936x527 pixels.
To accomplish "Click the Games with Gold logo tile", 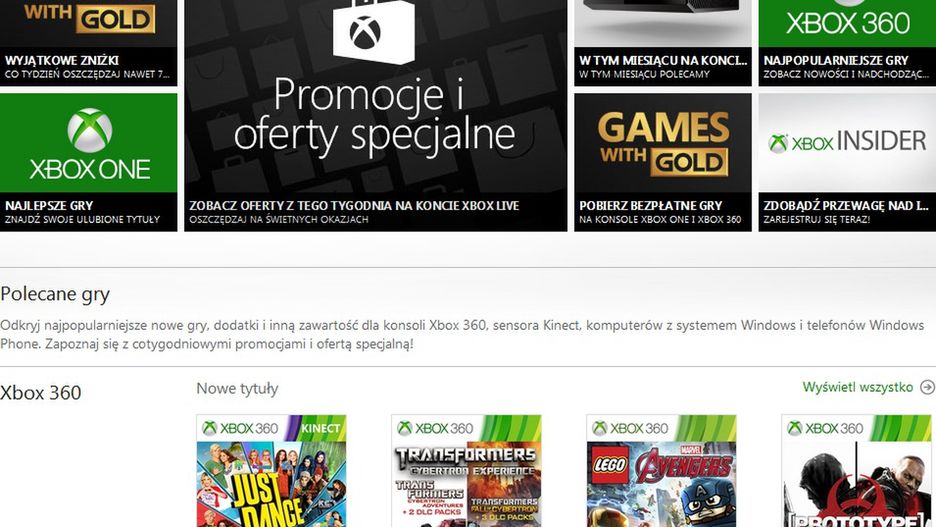I will tap(663, 143).
